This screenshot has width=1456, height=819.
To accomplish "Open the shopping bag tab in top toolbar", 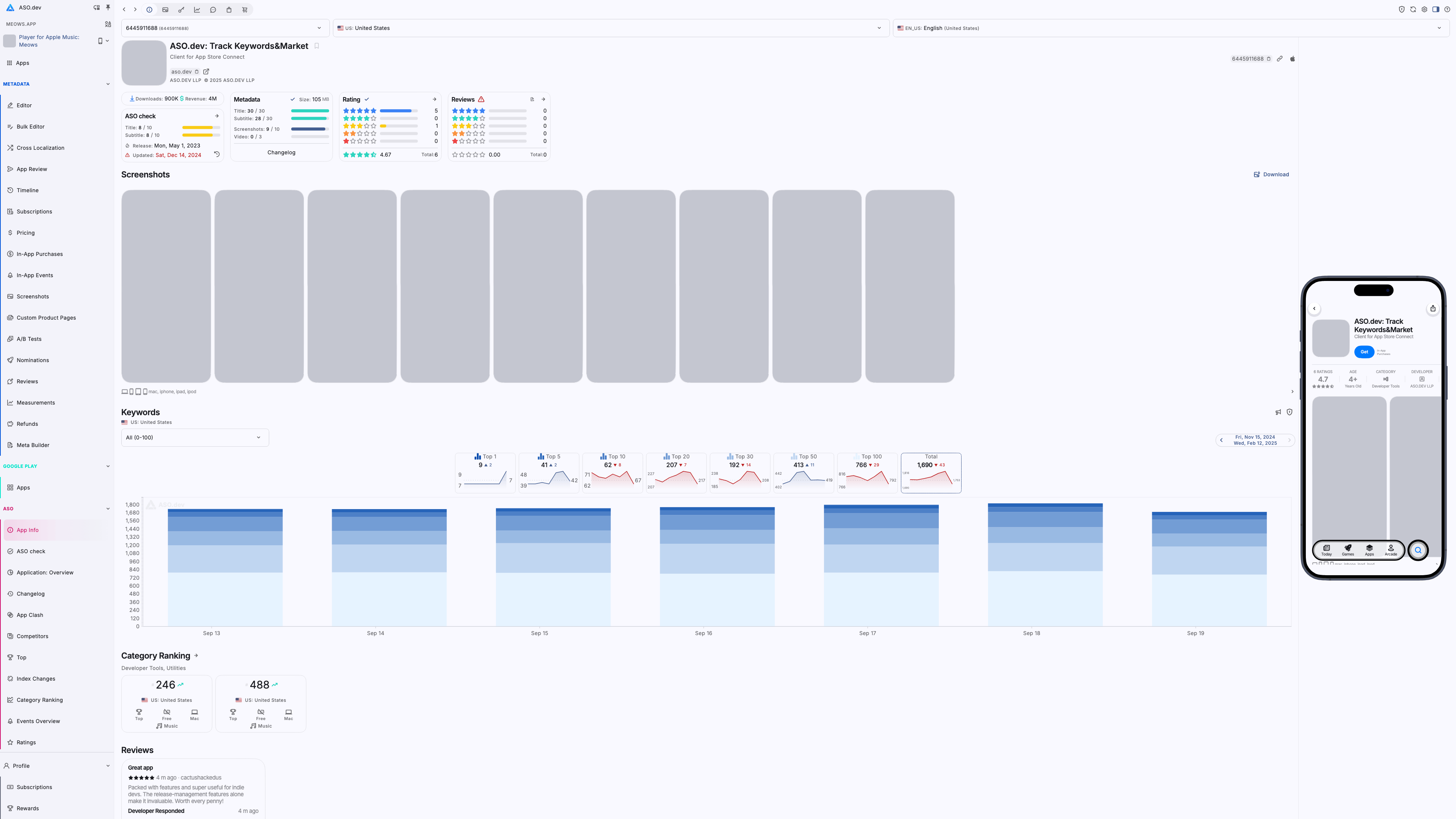I will click(x=229, y=9).
